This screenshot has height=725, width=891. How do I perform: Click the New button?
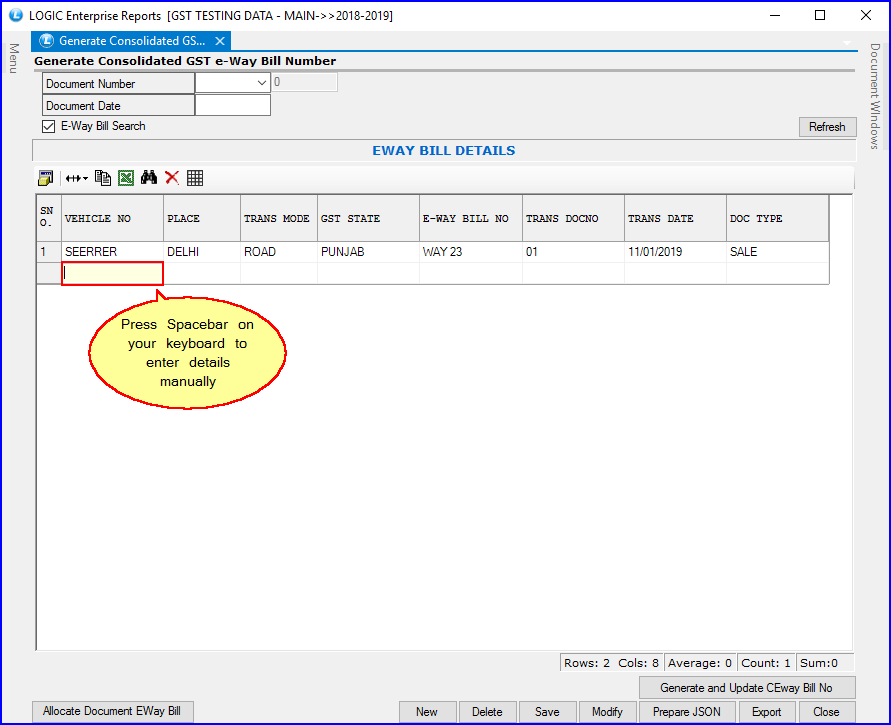[x=427, y=712]
